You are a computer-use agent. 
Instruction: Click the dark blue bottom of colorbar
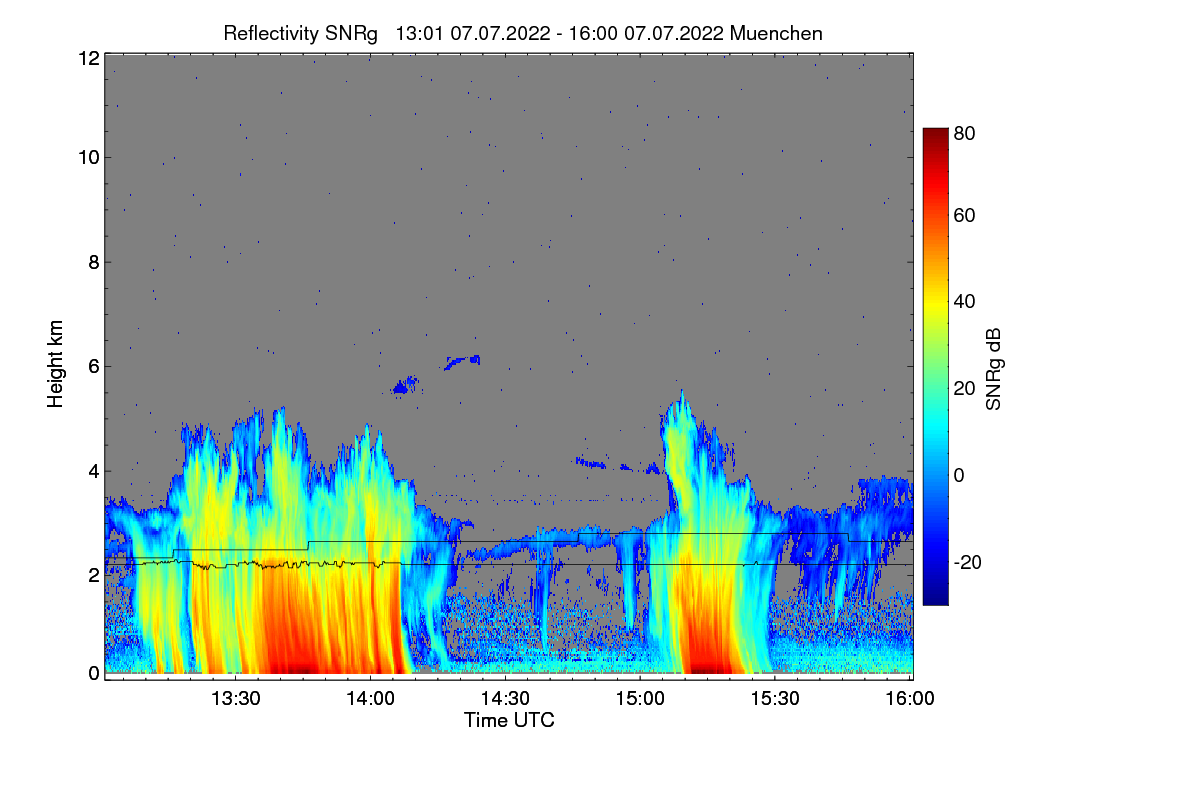pyautogui.click(x=934, y=598)
